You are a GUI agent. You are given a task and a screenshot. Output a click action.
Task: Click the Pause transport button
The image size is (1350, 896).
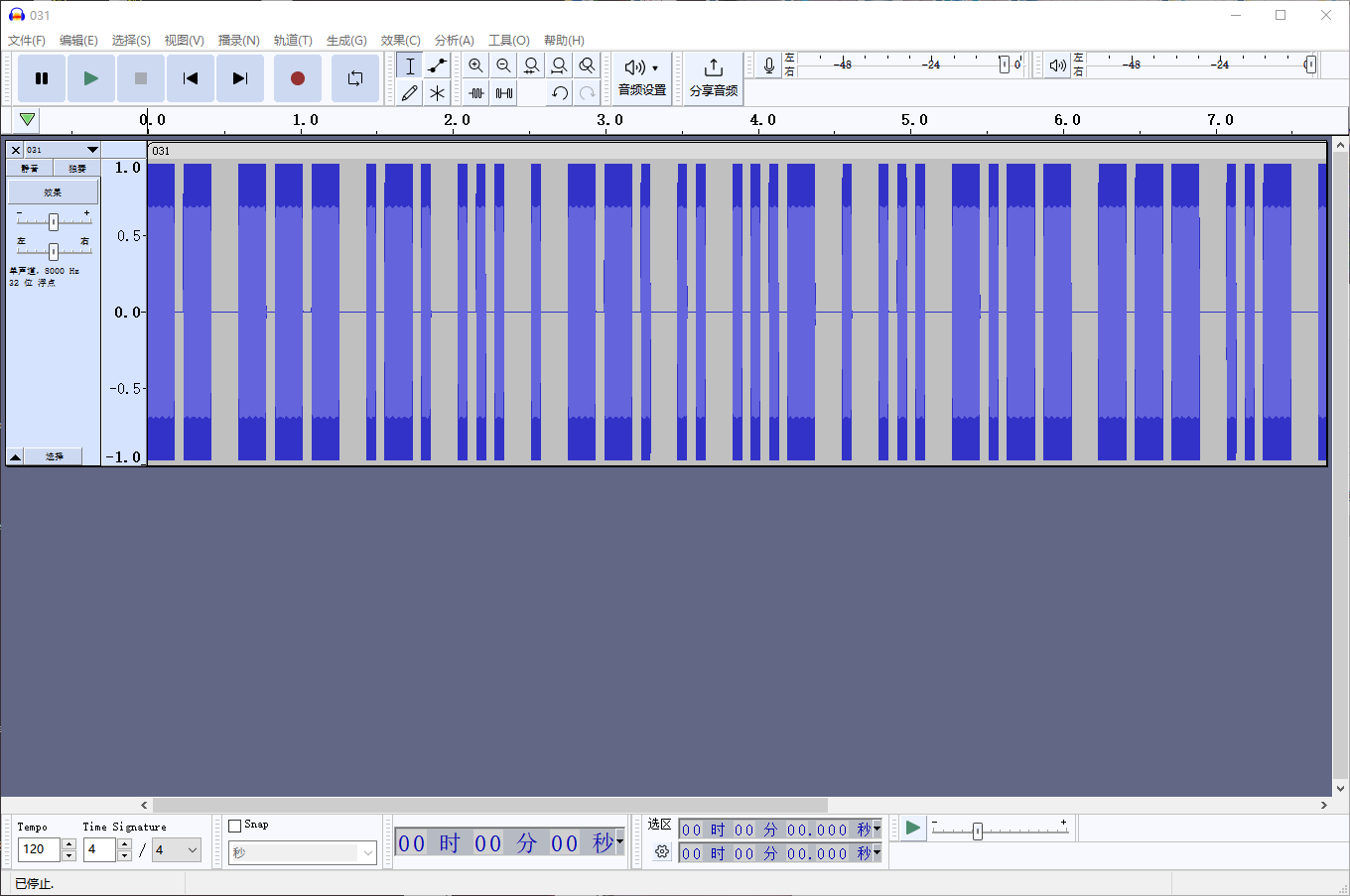point(42,78)
